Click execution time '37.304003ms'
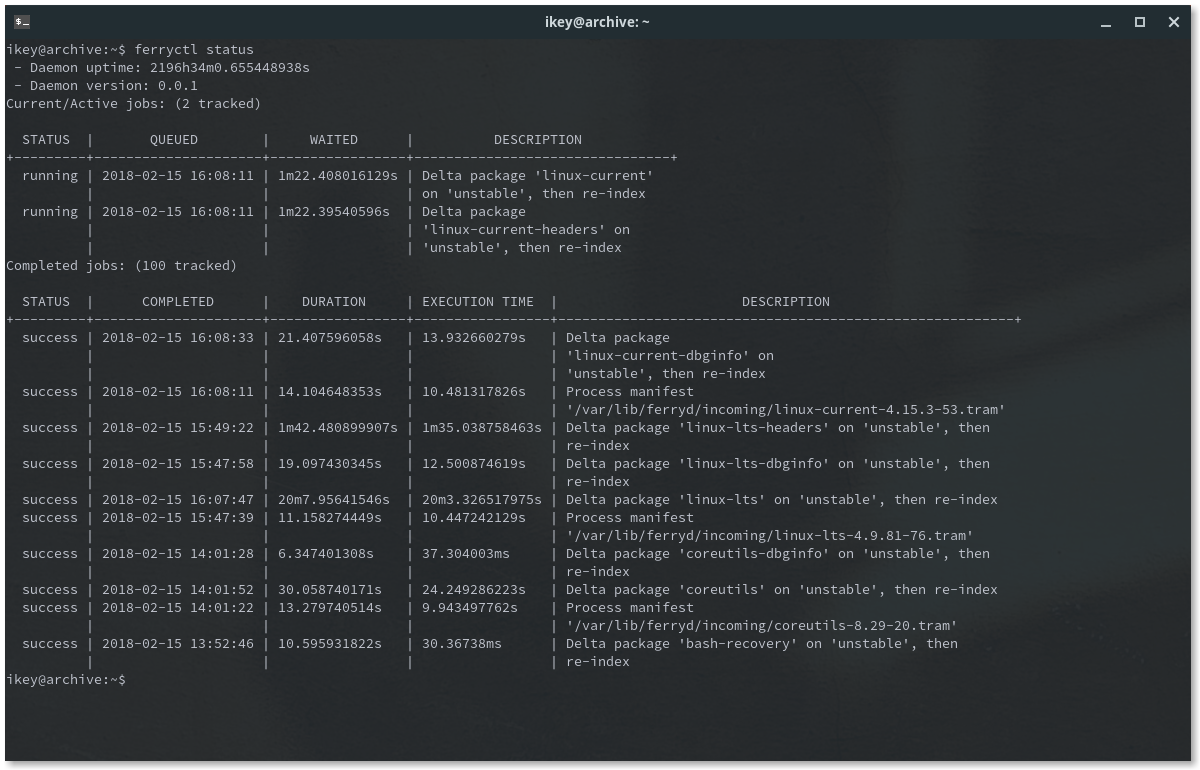Viewport: 1200px width, 770px height. (466, 553)
